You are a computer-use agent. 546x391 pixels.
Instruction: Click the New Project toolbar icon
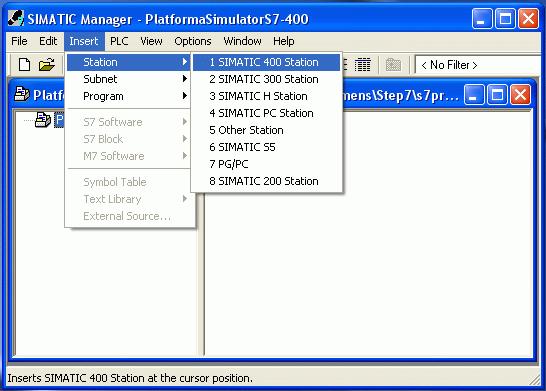tap(24, 64)
